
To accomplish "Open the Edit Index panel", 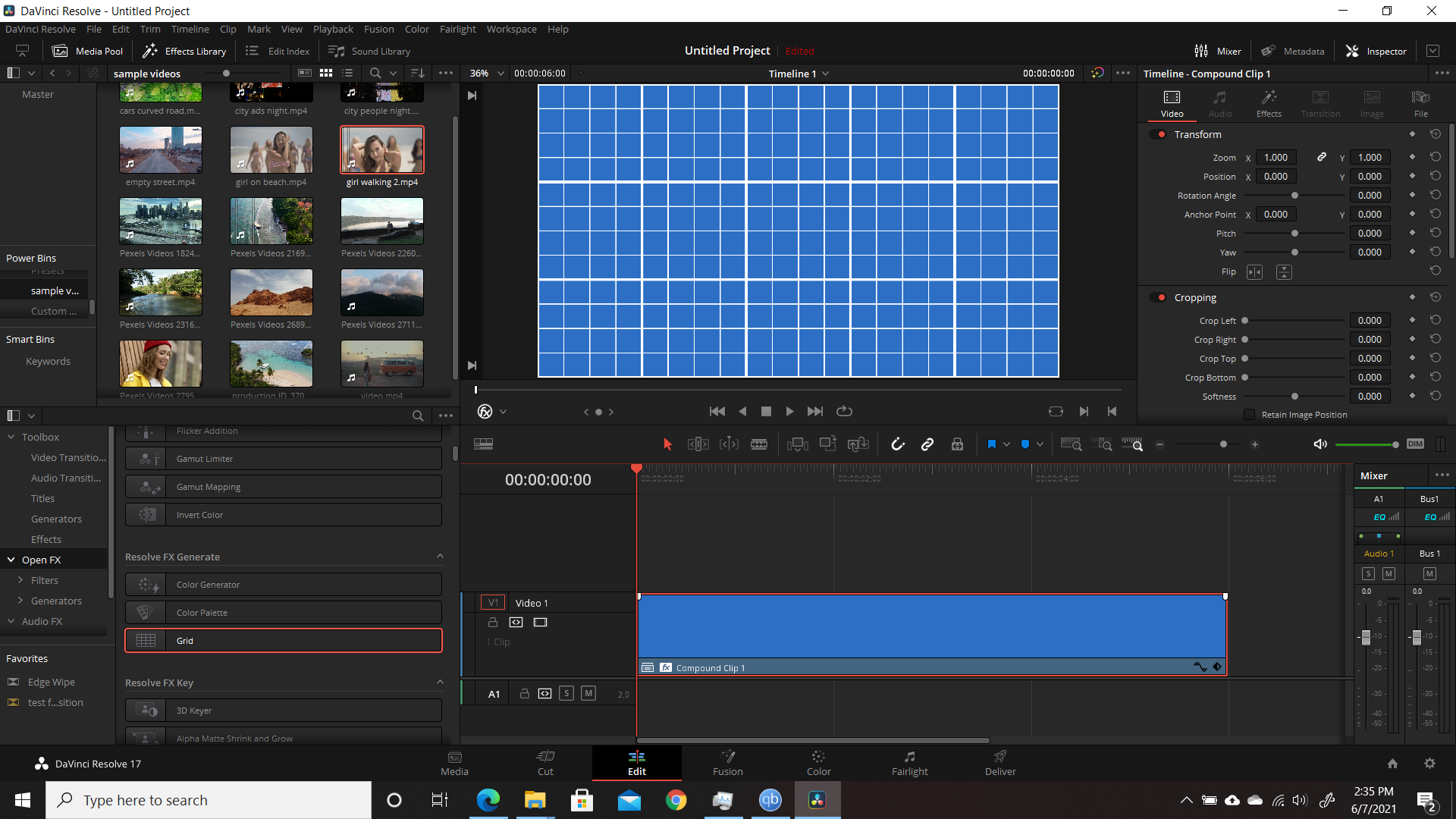I will tap(278, 51).
